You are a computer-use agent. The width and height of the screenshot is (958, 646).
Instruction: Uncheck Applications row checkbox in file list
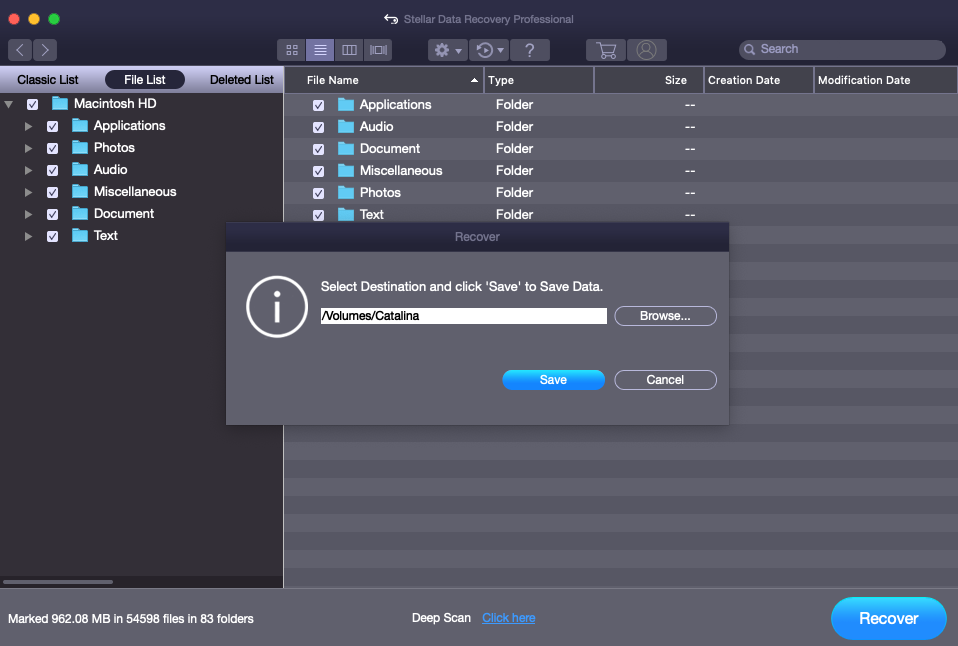click(x=318, y=106)
